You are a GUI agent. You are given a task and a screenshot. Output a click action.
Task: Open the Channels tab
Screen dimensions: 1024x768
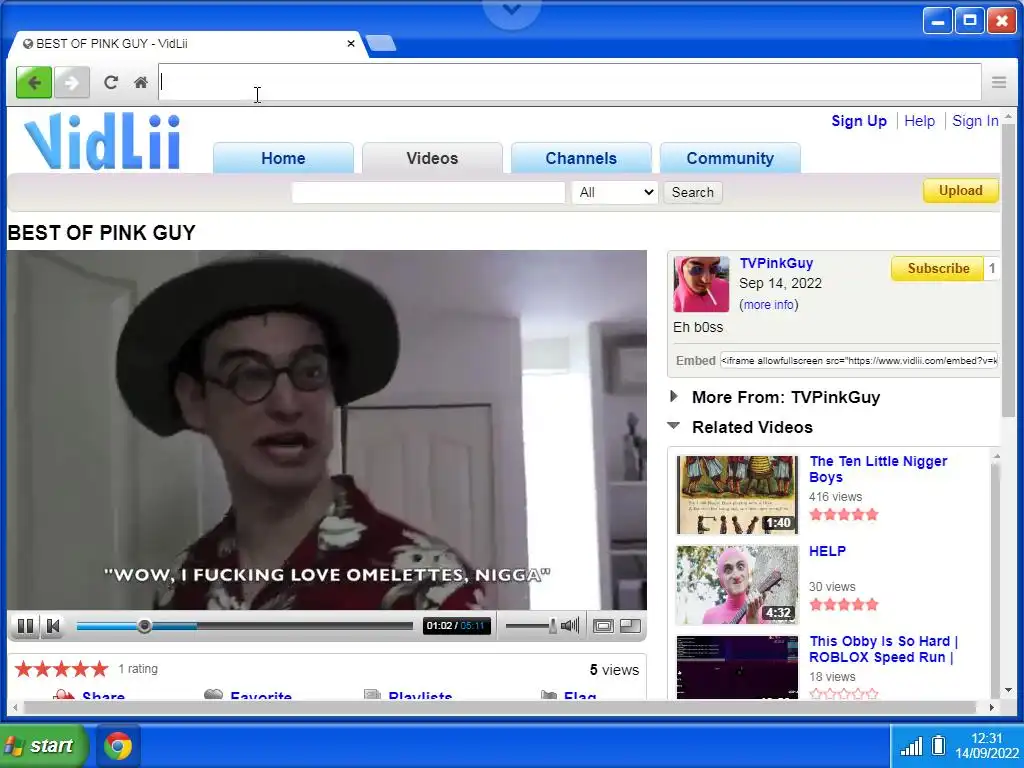[581, 158]
